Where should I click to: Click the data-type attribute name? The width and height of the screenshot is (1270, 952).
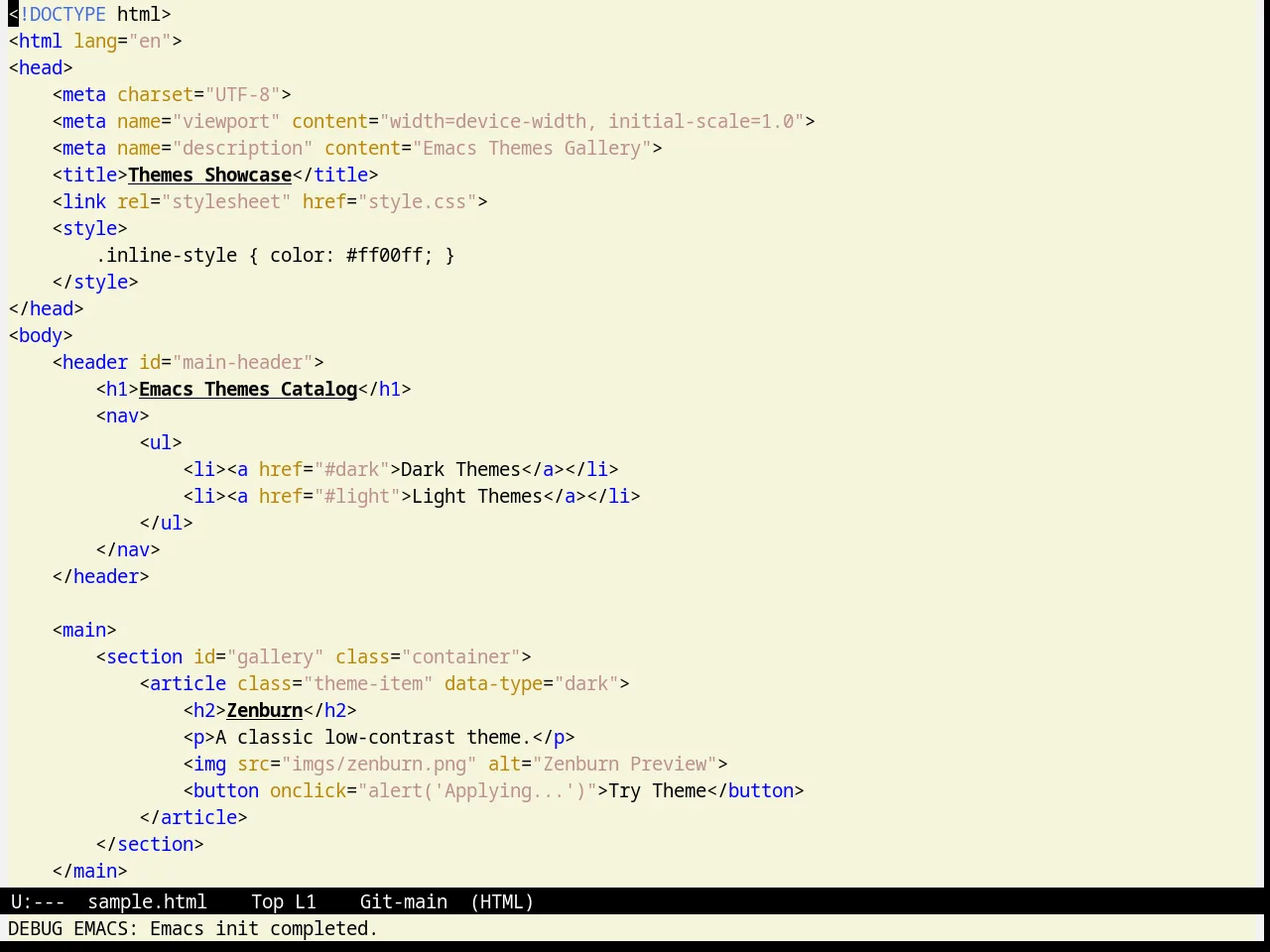click(494, 683)
